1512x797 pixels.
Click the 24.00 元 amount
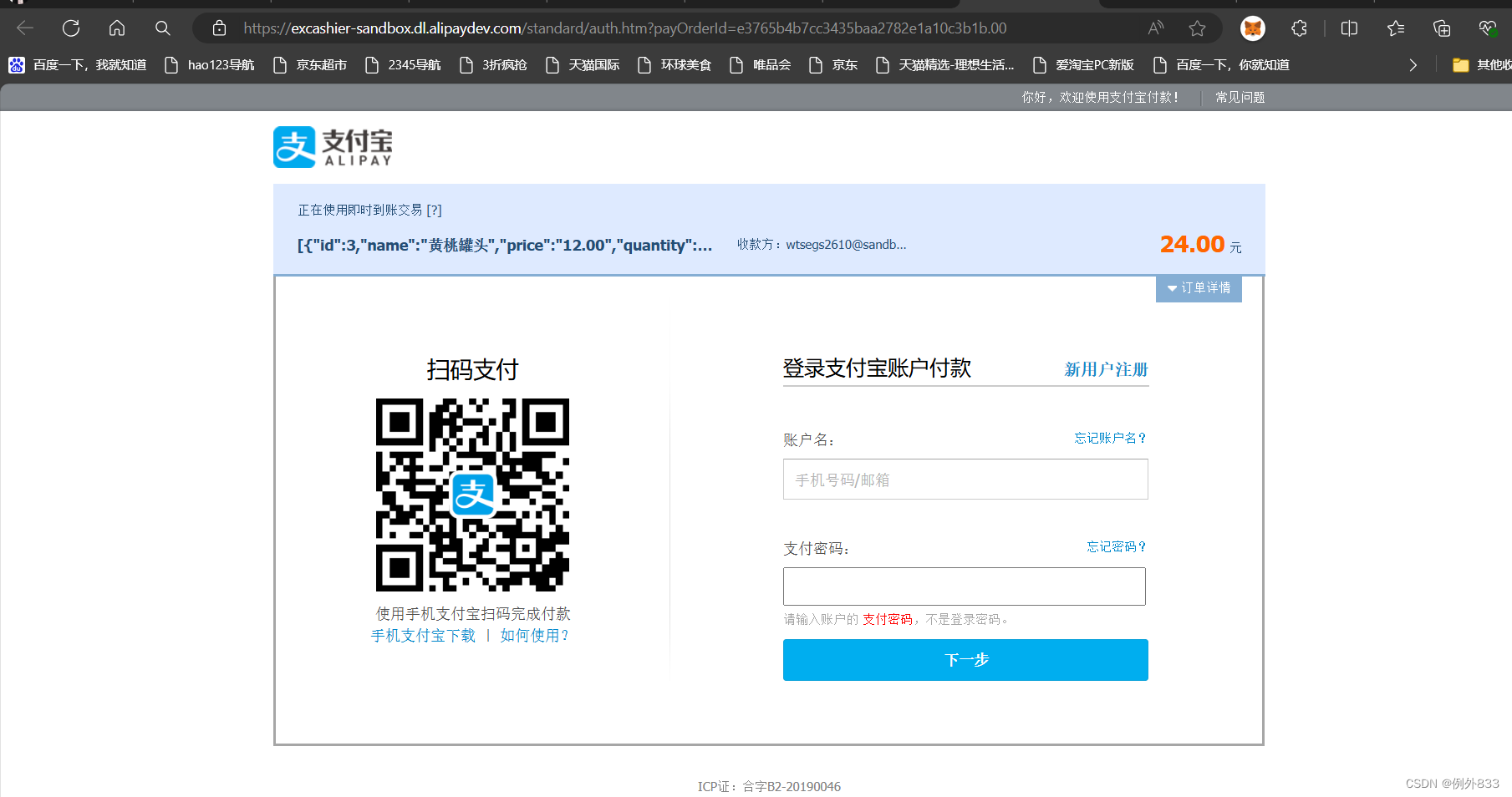(1200, 244)
